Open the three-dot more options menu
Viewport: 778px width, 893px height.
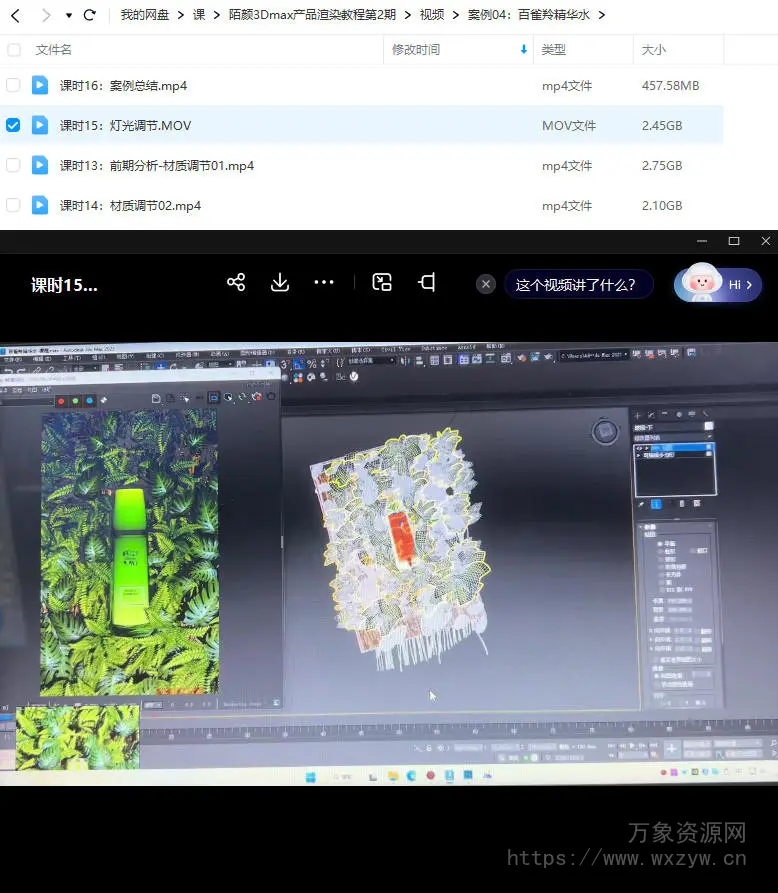(324, 283)
